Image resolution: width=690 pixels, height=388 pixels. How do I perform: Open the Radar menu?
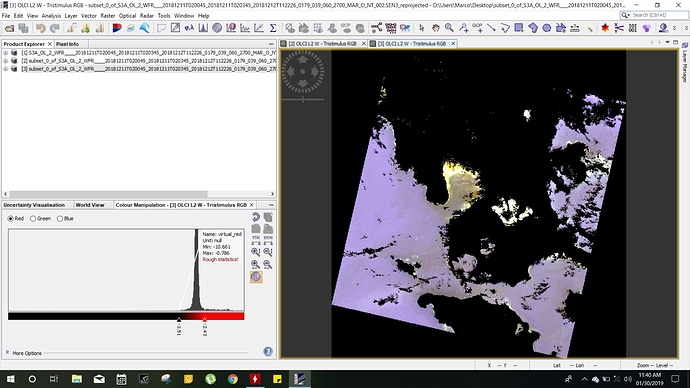coord(147,15)
